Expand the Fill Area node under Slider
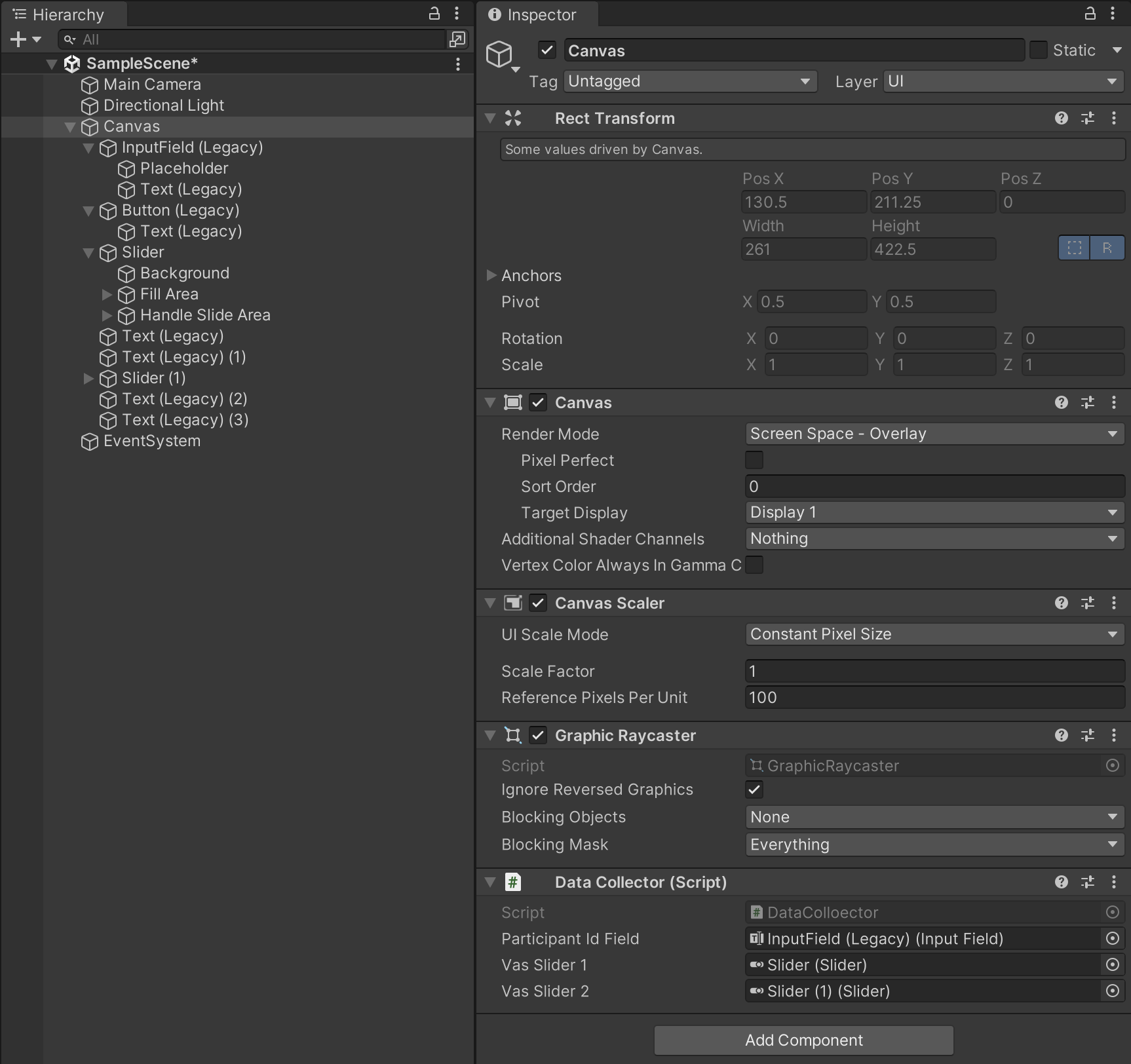The width and height of the screenshot is (1131, 1064). pos(107,295)
